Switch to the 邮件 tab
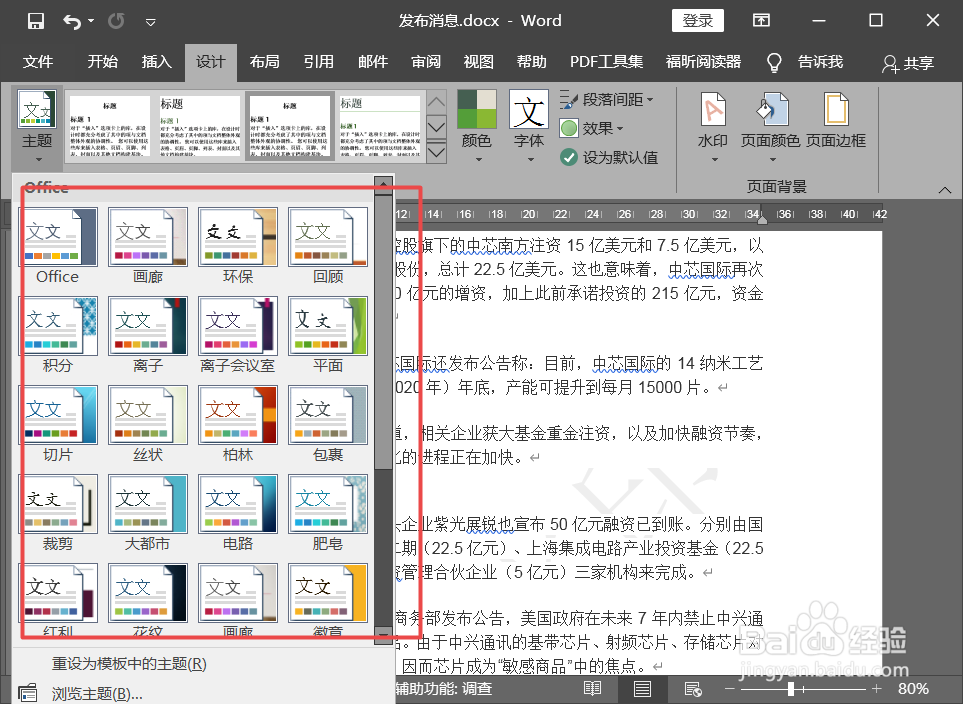This screenshot has width=963, height=704. point(373,61)
